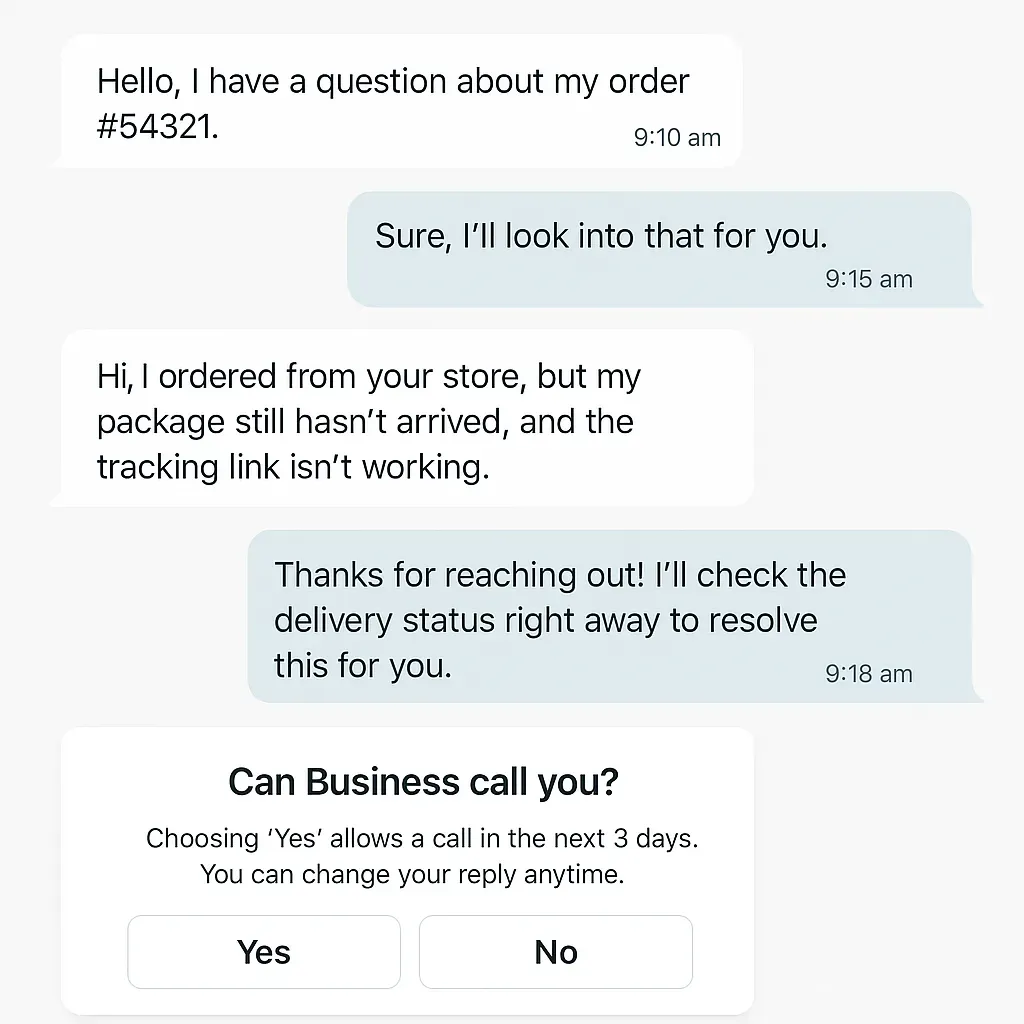This screenshot has height=1024, width=1024.
Task: Click the No button to decline calls
Action: pyautogui.click(x=555, y=951)
